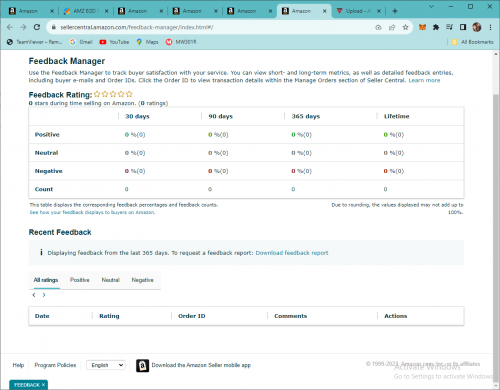The height and width of the screenshot is (390, 500).
Task: Click Download the Amazon Seller mobile app
Action: pos(201,365)
